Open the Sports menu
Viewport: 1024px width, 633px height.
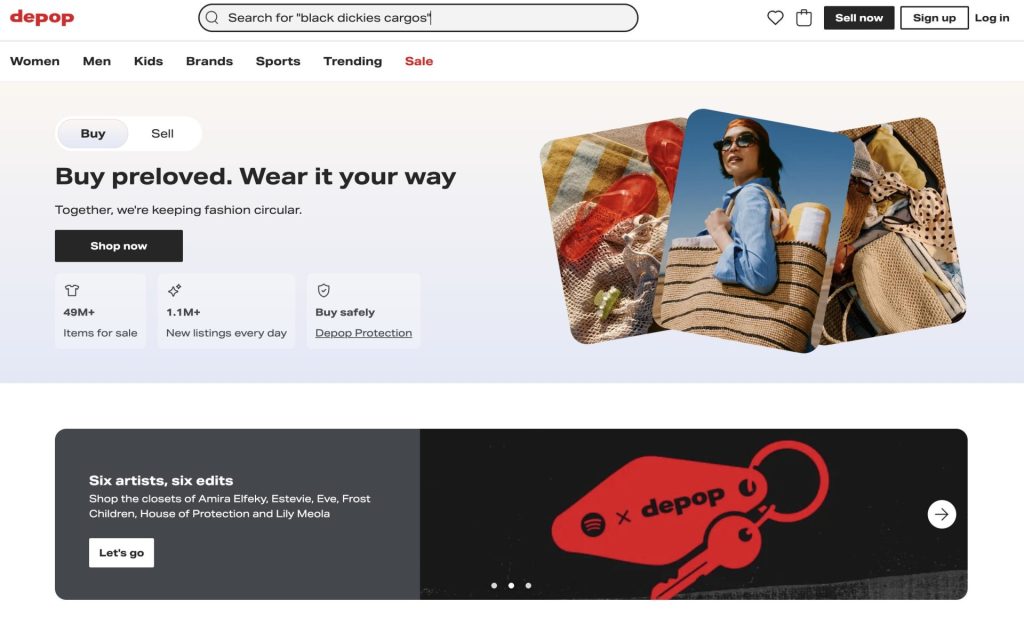point(278,61)
